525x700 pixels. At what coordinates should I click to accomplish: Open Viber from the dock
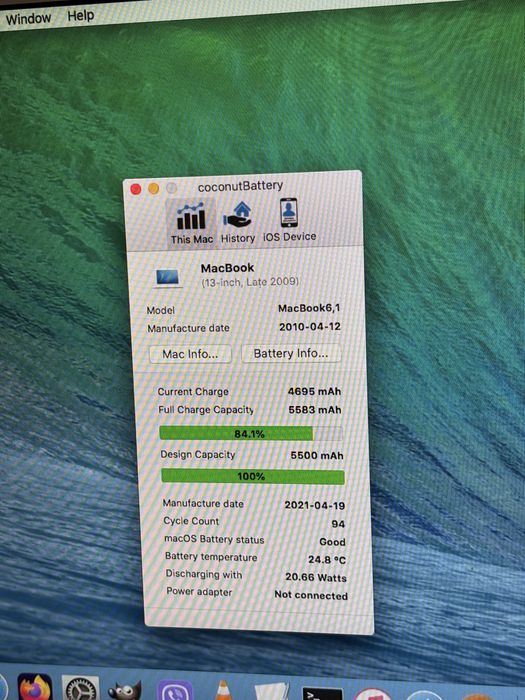[x=175, y=691]
